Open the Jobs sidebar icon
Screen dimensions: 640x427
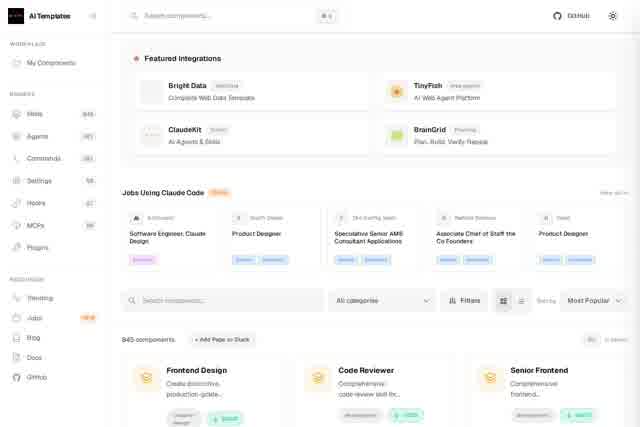[x=16, y=318]
